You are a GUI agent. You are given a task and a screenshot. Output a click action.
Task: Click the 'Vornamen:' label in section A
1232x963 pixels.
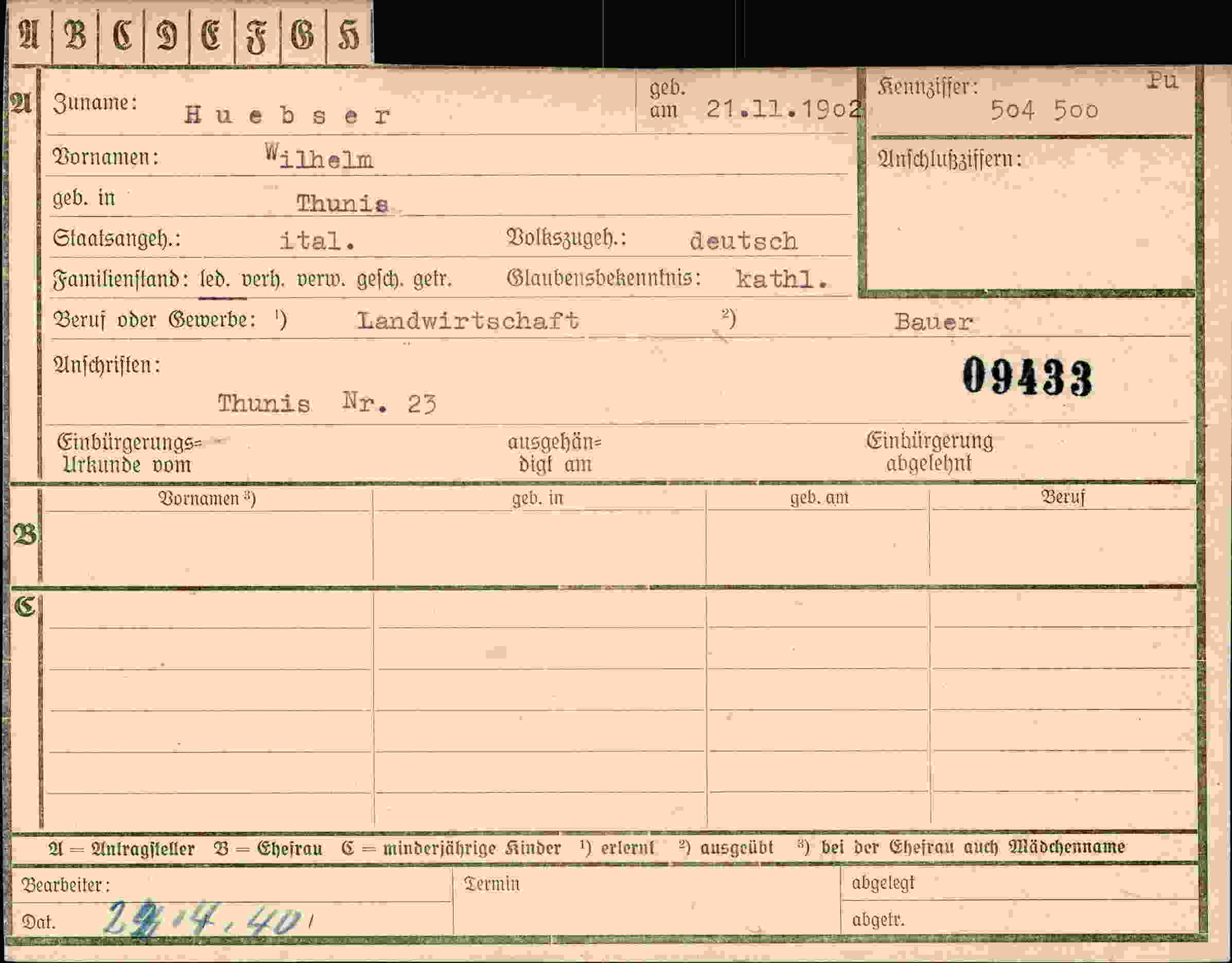click(x=105, y=156)
